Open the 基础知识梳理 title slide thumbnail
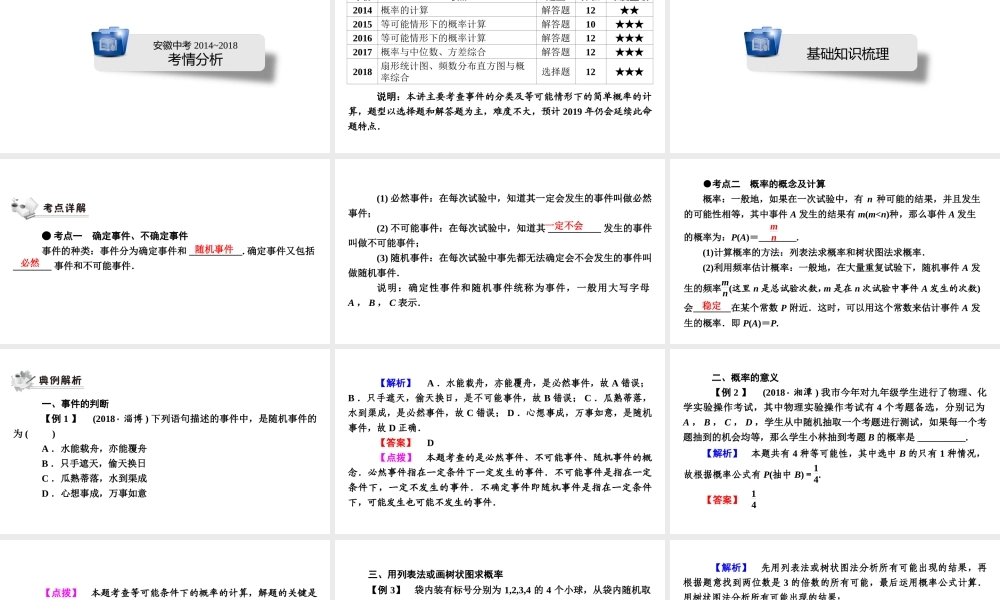This screenshot has height=600, width=1000. click(x=835, y=76)
